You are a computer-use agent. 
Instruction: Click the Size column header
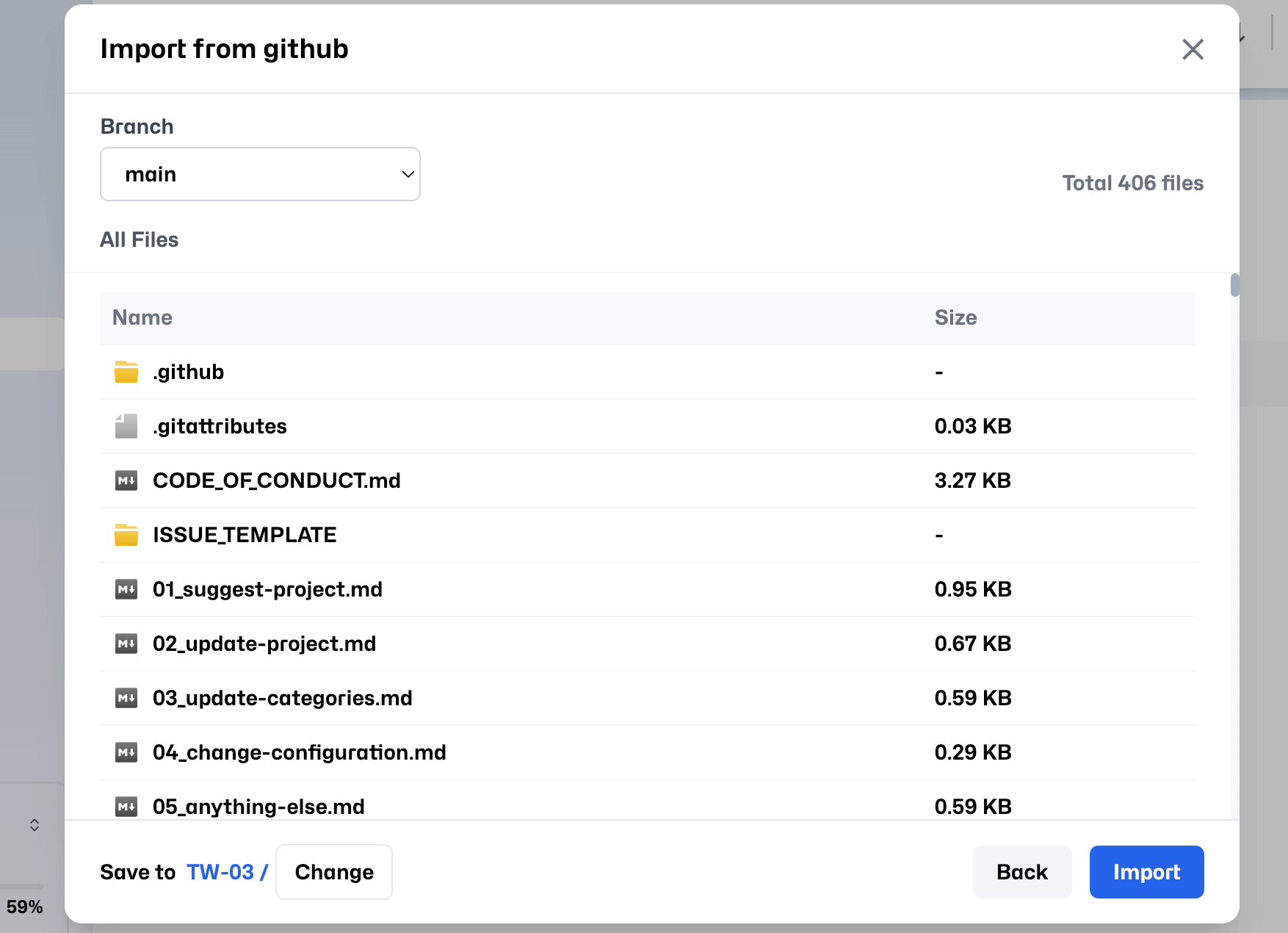(x=955, y=317)
